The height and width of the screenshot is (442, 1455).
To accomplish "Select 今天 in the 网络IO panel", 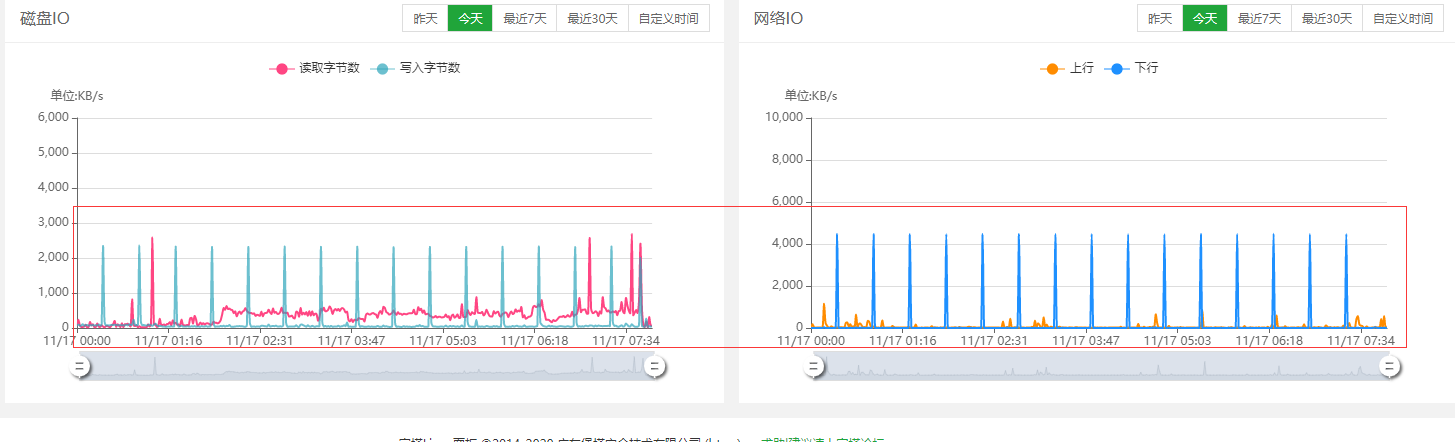I will (x=1205, y=18).
